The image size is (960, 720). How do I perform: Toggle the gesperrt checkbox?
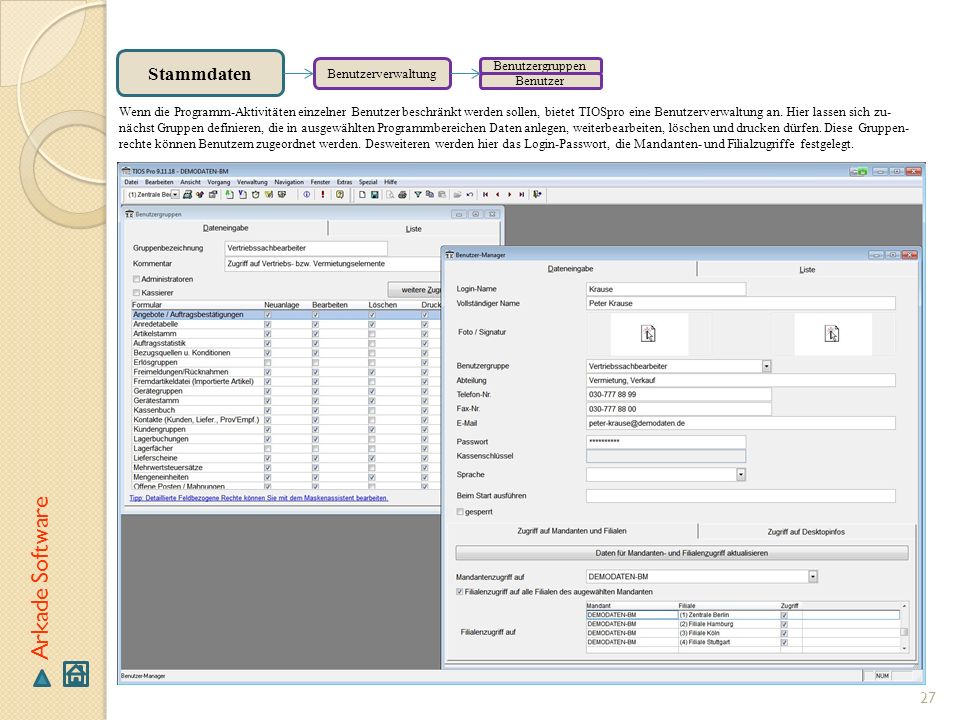[460, 512]
